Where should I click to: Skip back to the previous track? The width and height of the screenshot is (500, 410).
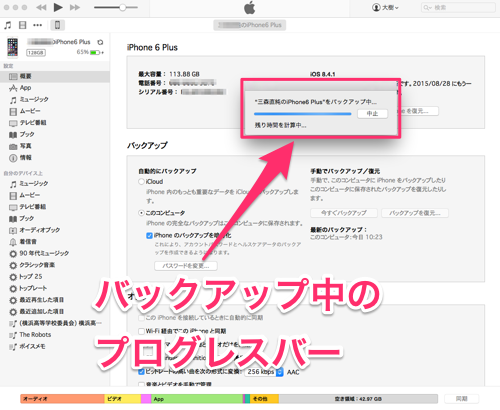[41, 7]
